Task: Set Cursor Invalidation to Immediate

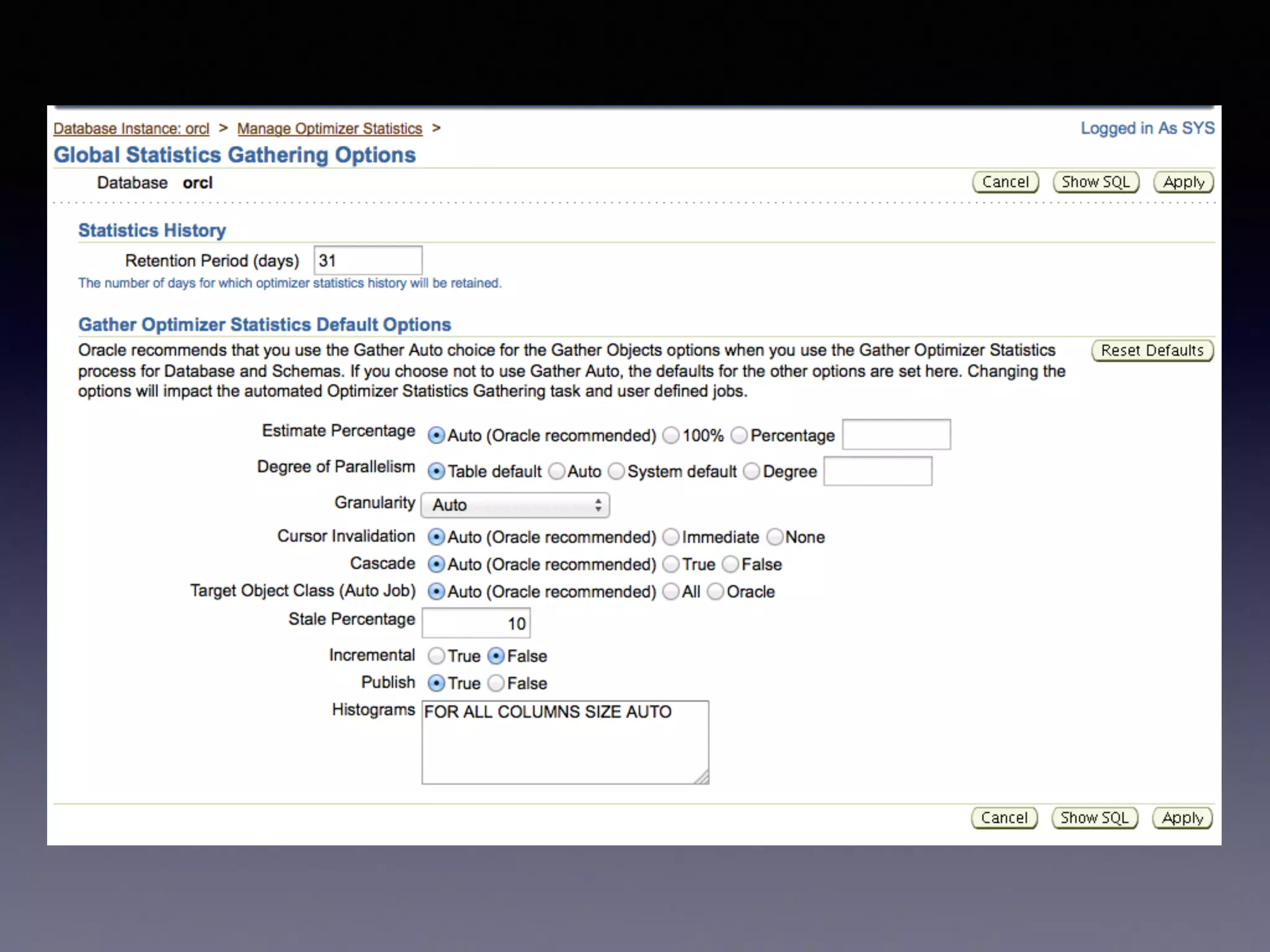Action: click(x=670, y=537)
